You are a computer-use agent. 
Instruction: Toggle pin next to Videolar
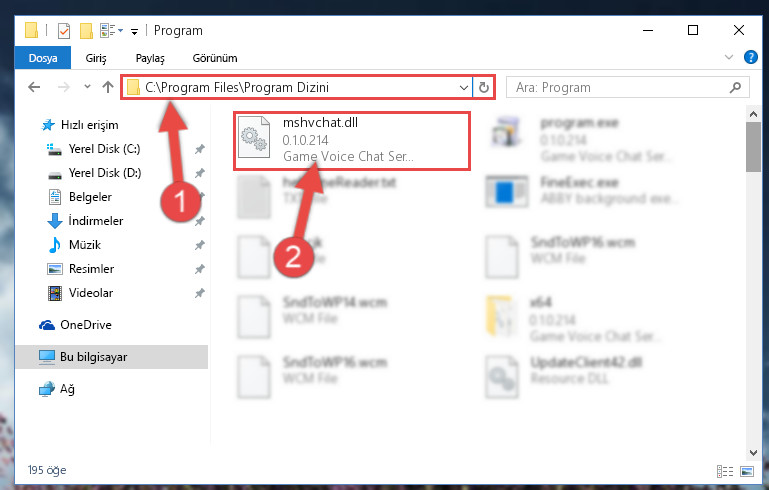(200, 293)
